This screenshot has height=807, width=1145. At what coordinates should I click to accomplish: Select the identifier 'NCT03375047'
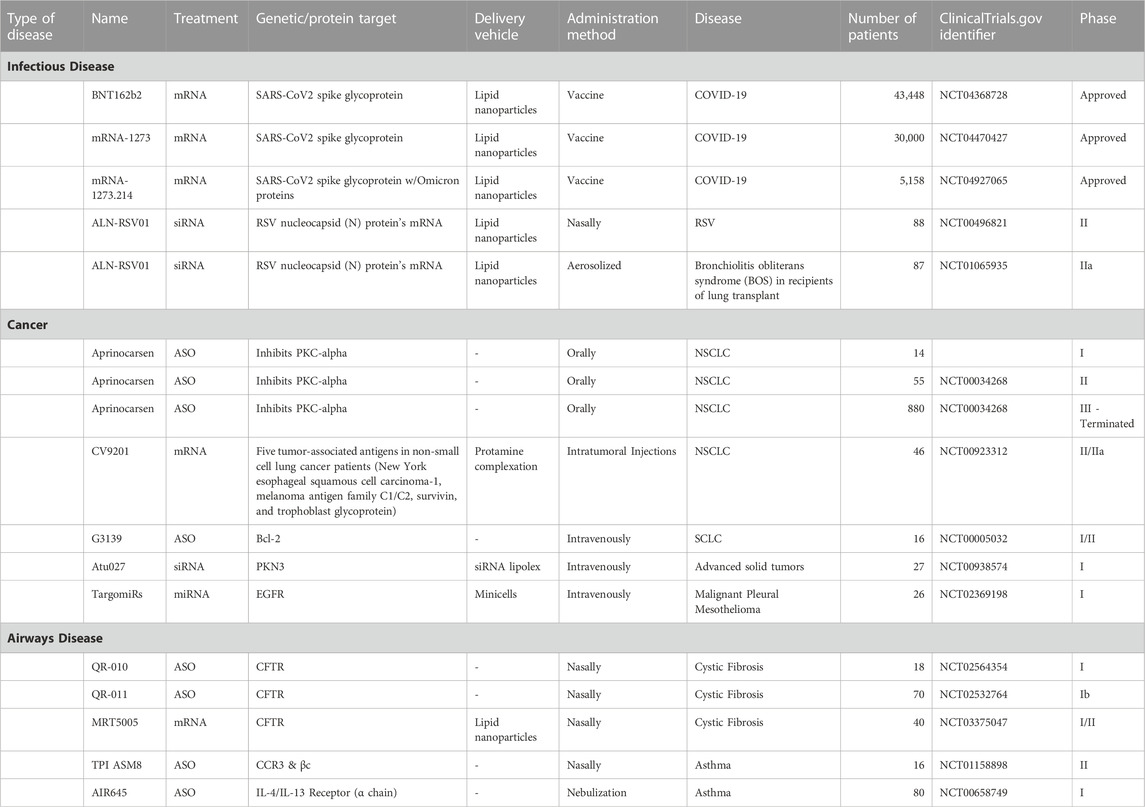(x=973, y=722)
